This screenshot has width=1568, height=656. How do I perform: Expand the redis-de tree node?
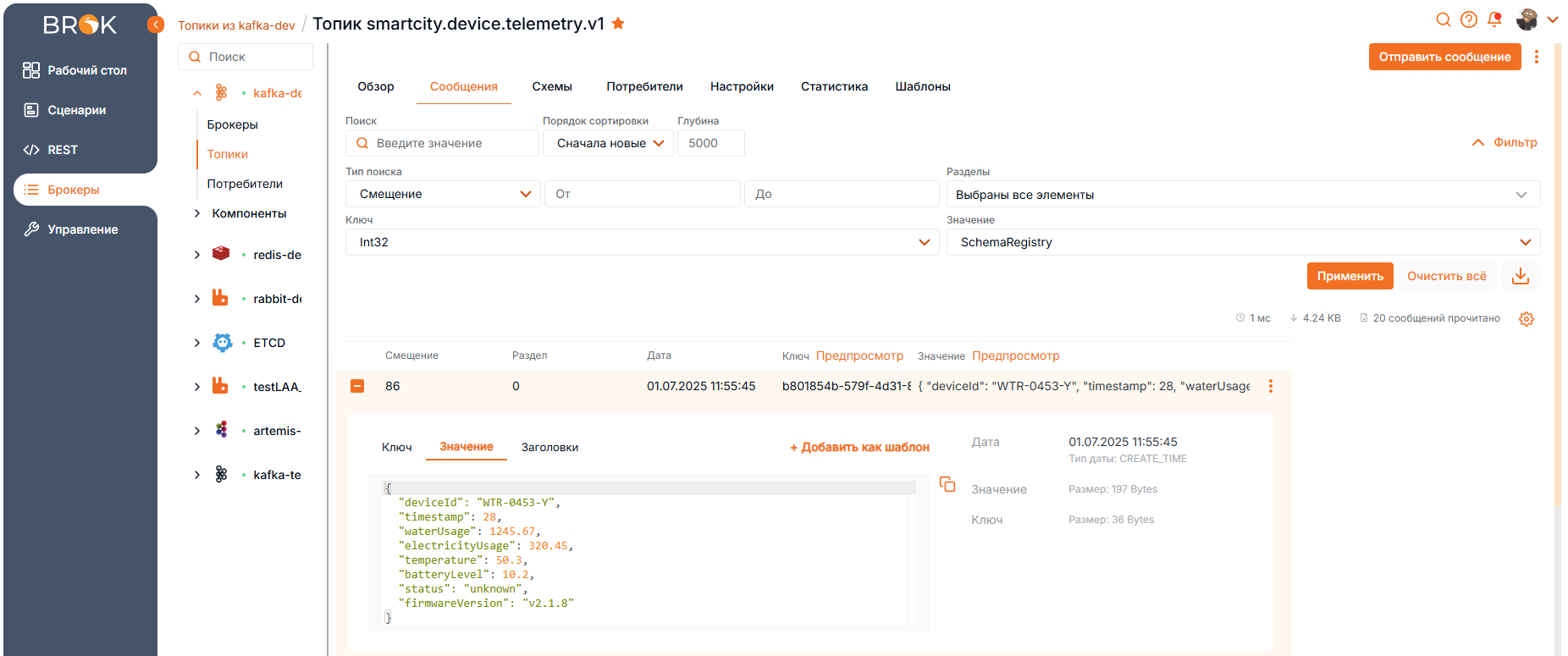pyautogui.click(x=197, y=255)
